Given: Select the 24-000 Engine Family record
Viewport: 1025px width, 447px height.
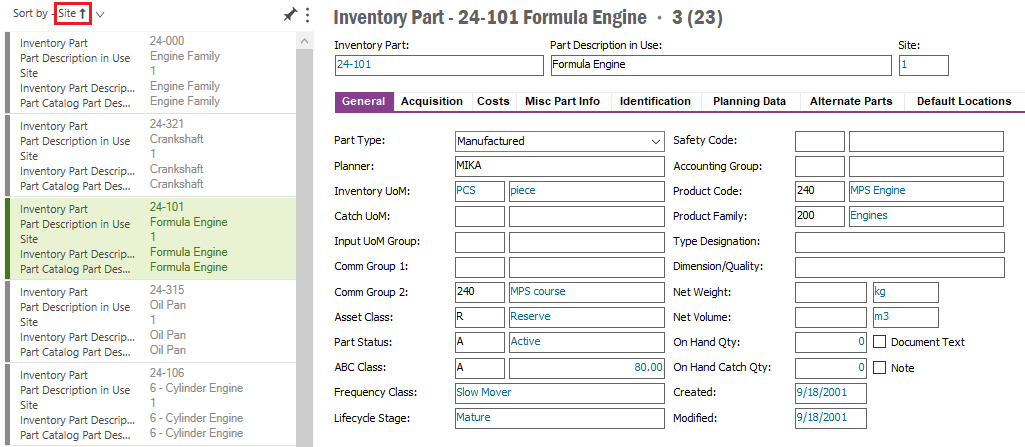Looking at the screenshot, I should pyautogui.click(x=150, y=71).
